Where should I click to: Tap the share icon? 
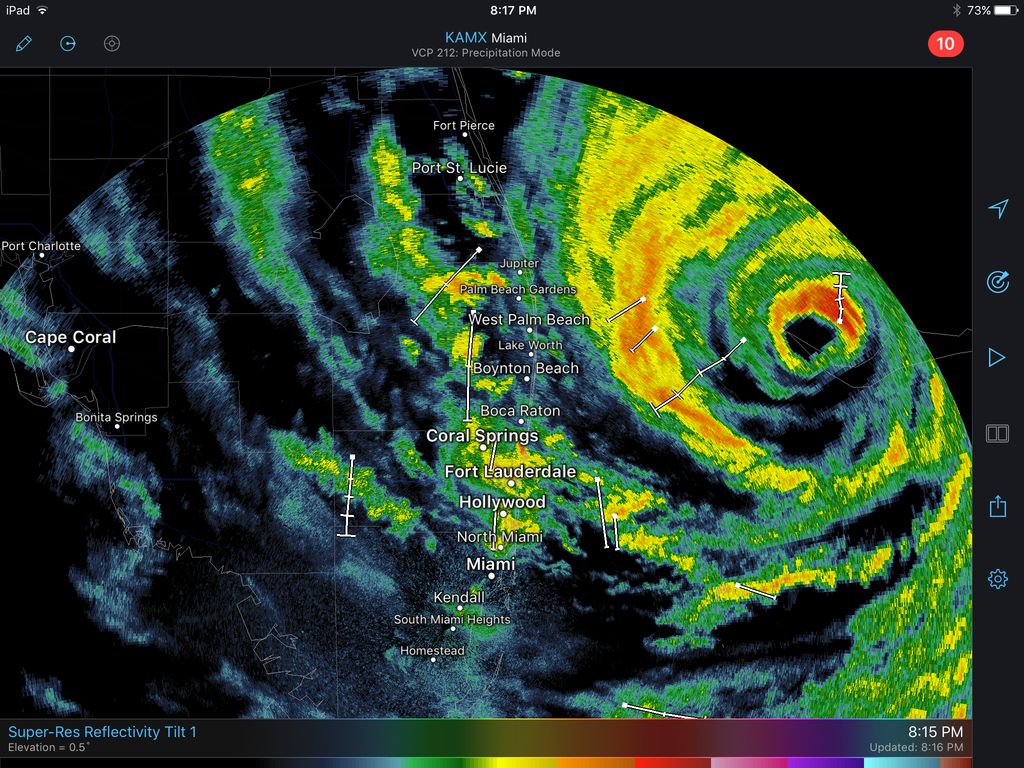click(x=997, y=506)
